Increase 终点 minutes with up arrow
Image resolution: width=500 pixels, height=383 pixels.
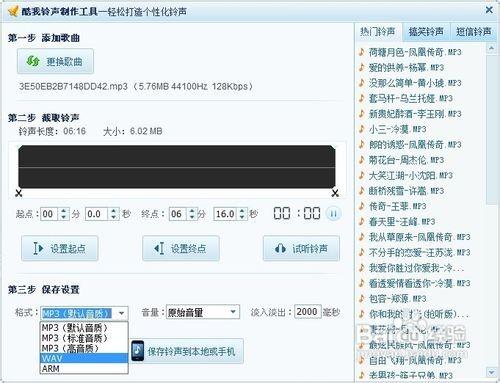coord(192,210)
